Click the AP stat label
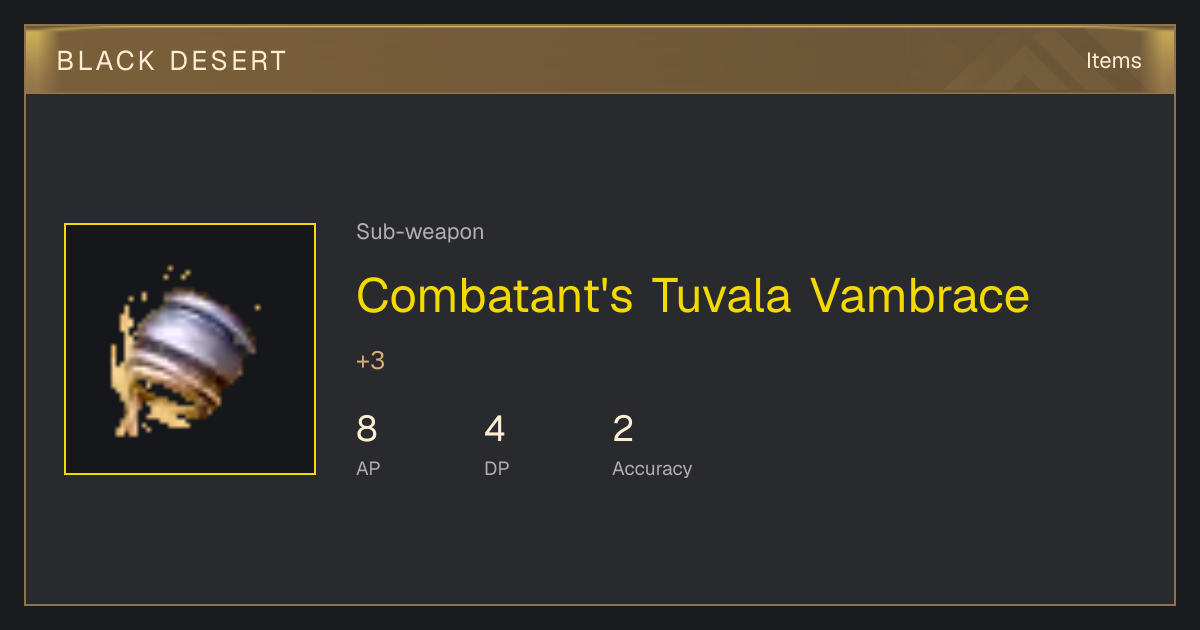The width and height of the screenshot is (1200, 630). 368,469
